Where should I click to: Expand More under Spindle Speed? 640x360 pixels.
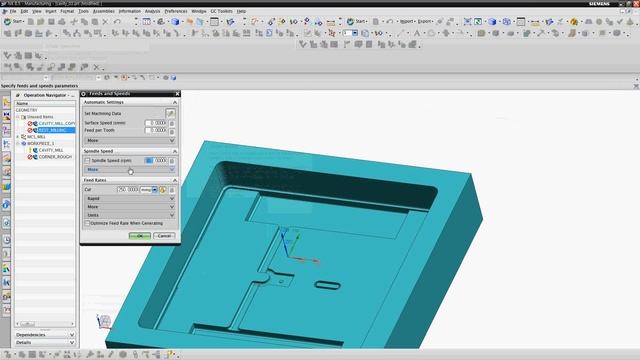(x=130, y=169)
